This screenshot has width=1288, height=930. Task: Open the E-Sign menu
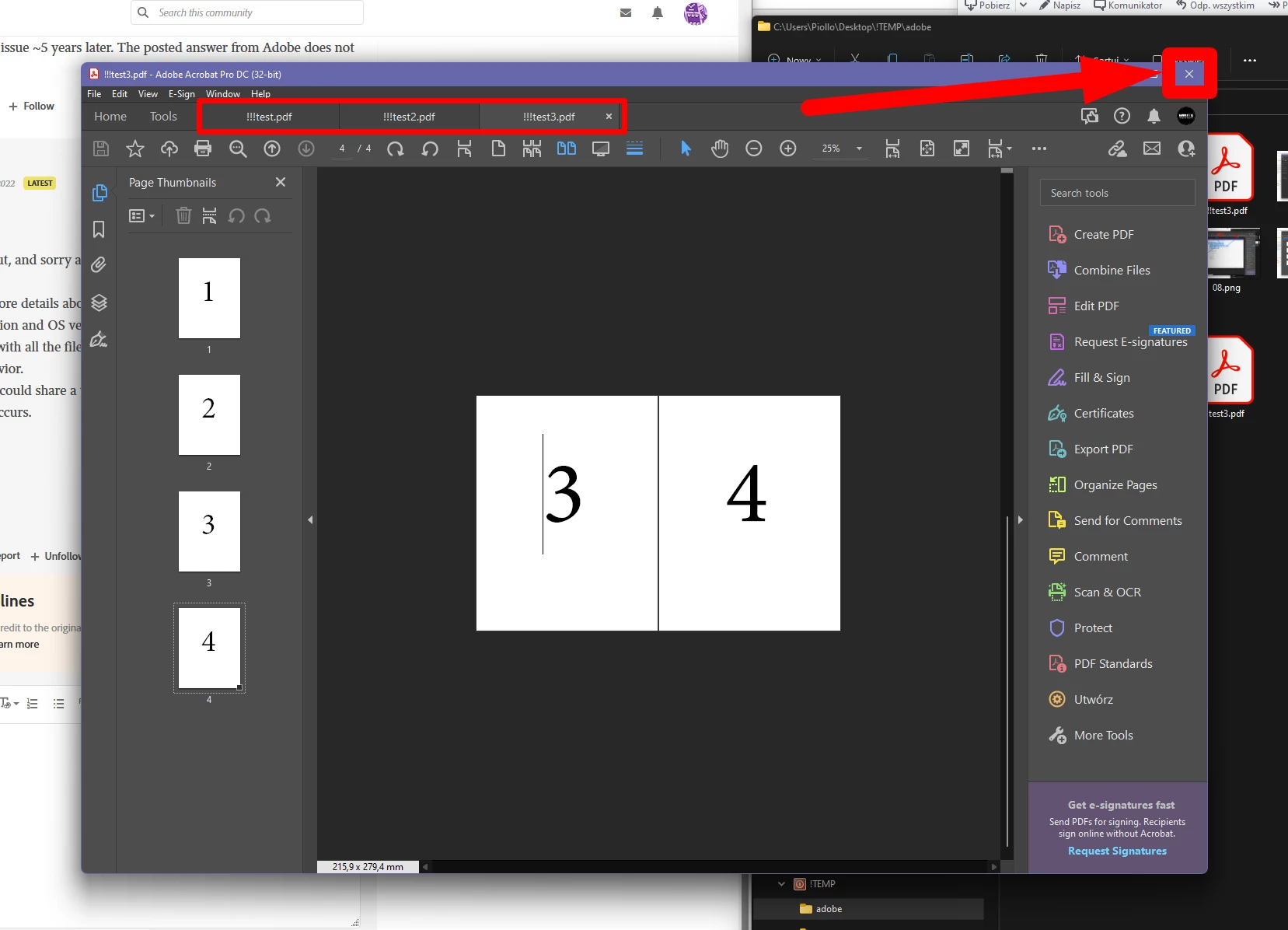point(182,94)
